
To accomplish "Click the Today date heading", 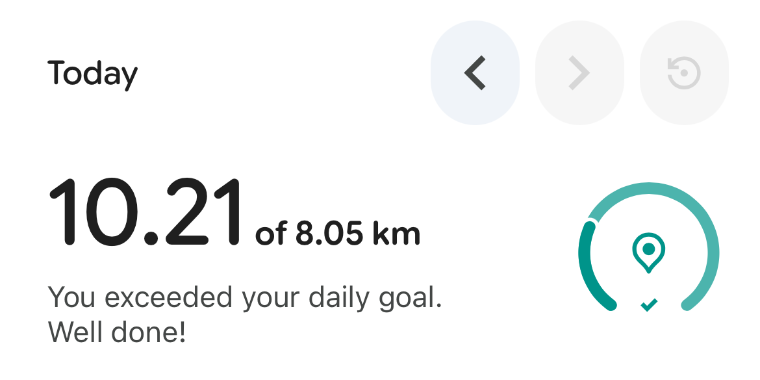I will (93, 74).
